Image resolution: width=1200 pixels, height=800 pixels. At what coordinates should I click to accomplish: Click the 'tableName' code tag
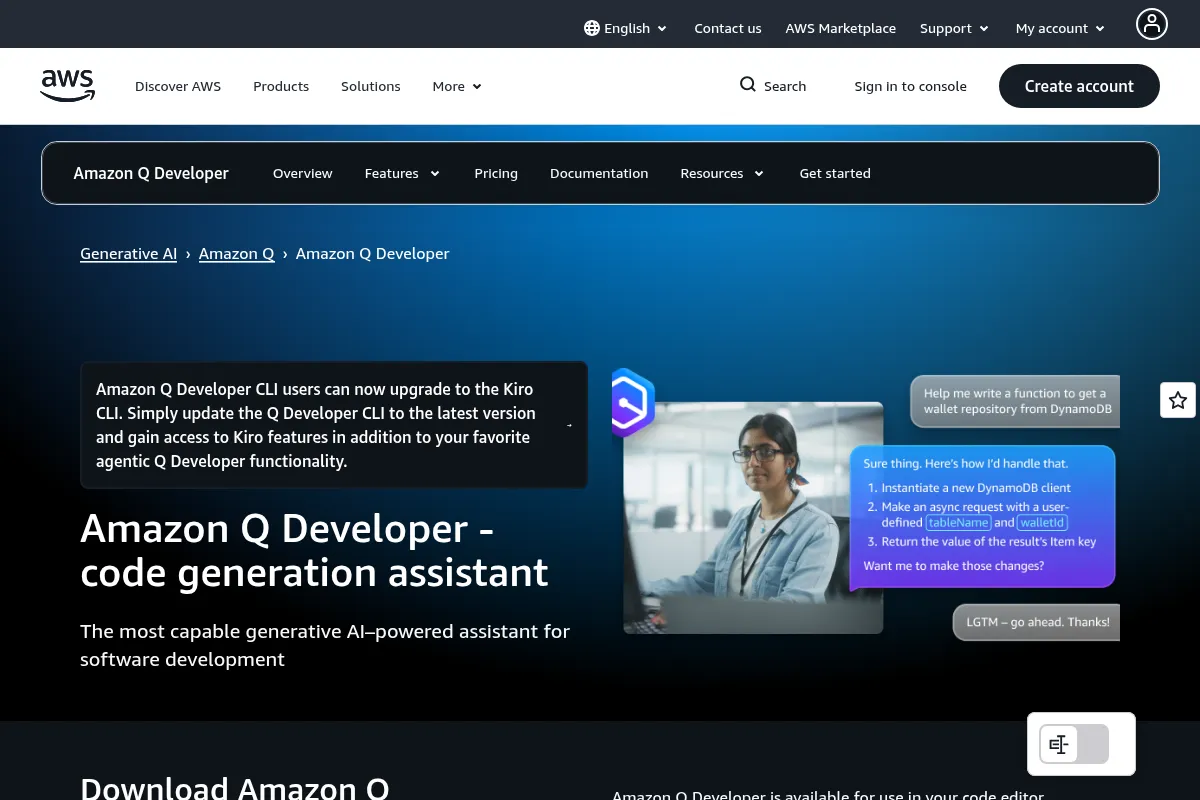tap(958, 522)
